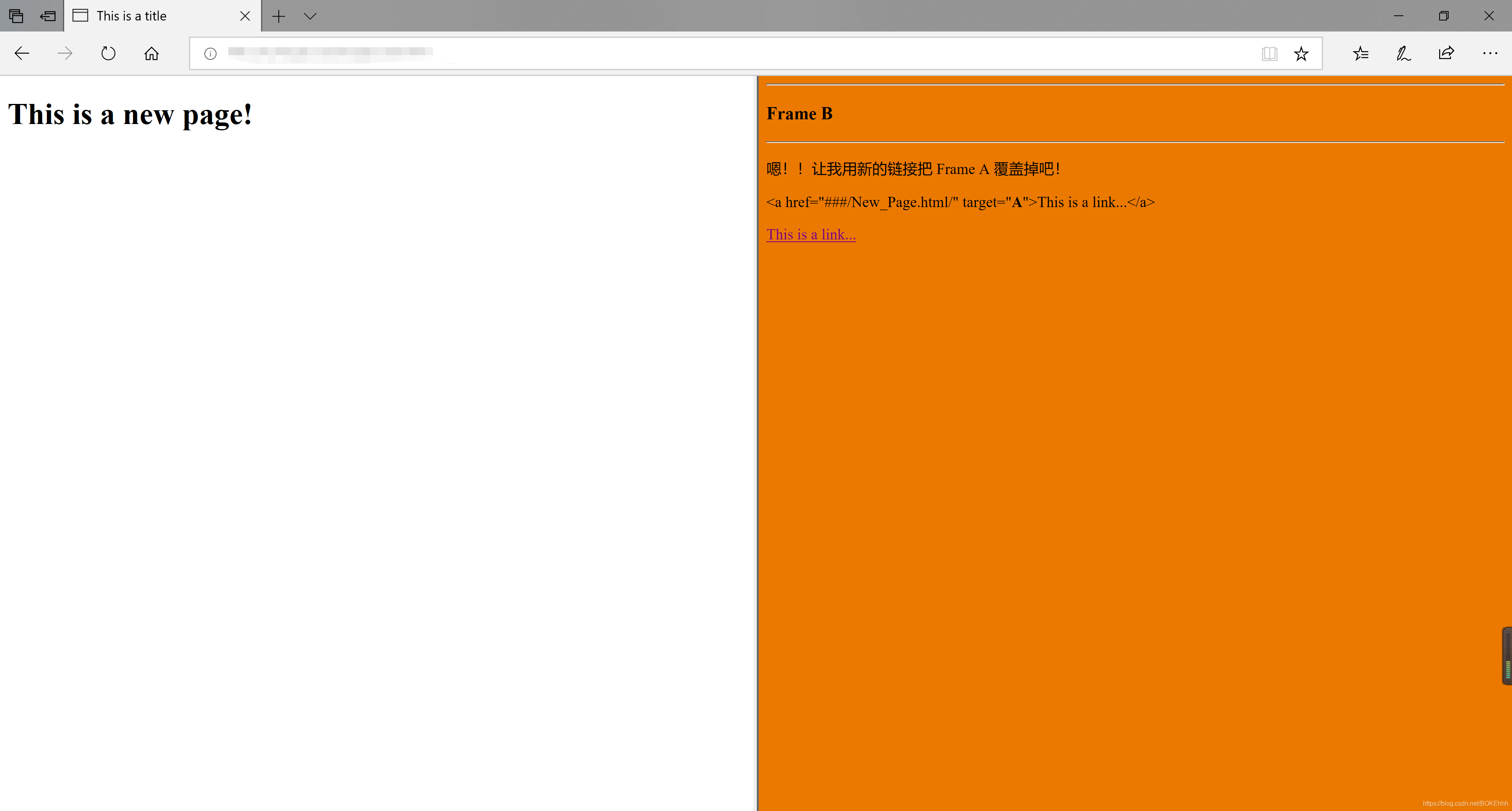Open the Favorites hub list
The width and height of the screenshot is (1512, 811).
pos(1360,54)
